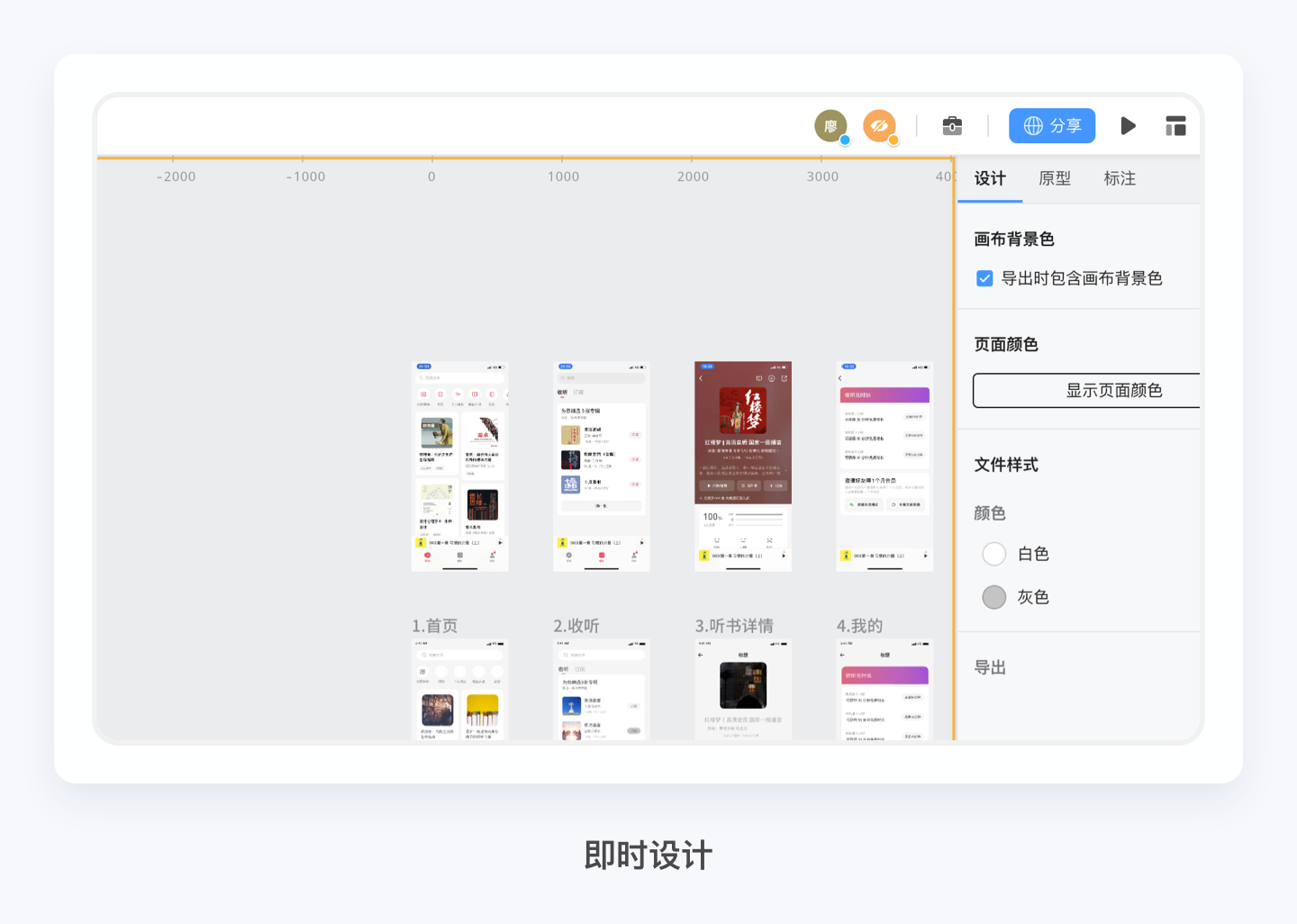This screenshot has width=1297, height=924.
Task: Click the play button to start presentation
Action: pos(1128,125)
